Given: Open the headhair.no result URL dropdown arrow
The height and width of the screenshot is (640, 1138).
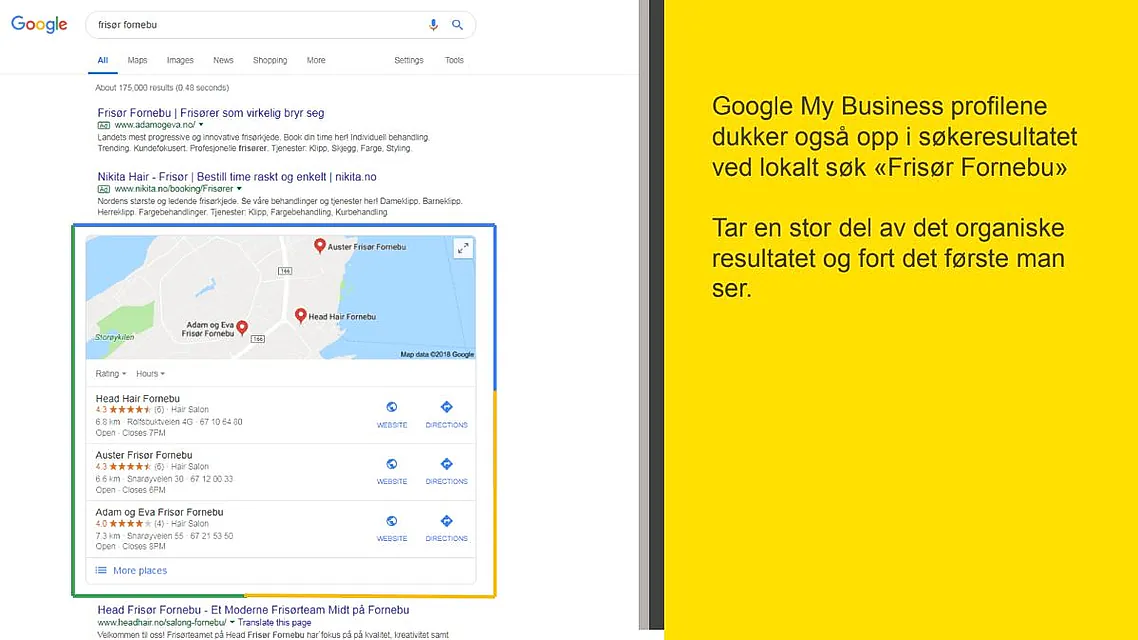Looking at the screenshot, I should [x=232, y=623].
